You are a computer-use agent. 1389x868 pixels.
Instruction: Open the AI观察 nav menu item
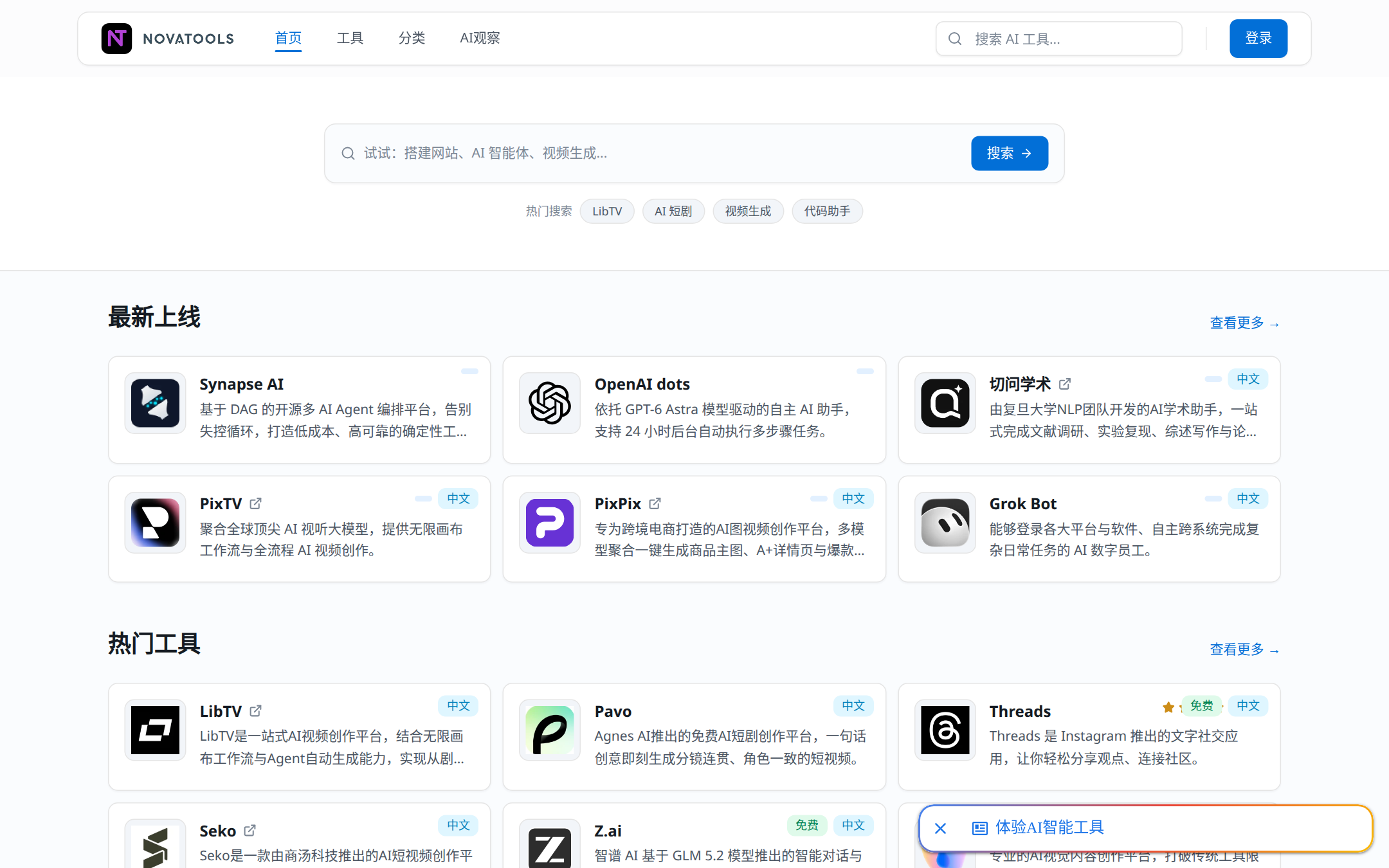[480, 39]
